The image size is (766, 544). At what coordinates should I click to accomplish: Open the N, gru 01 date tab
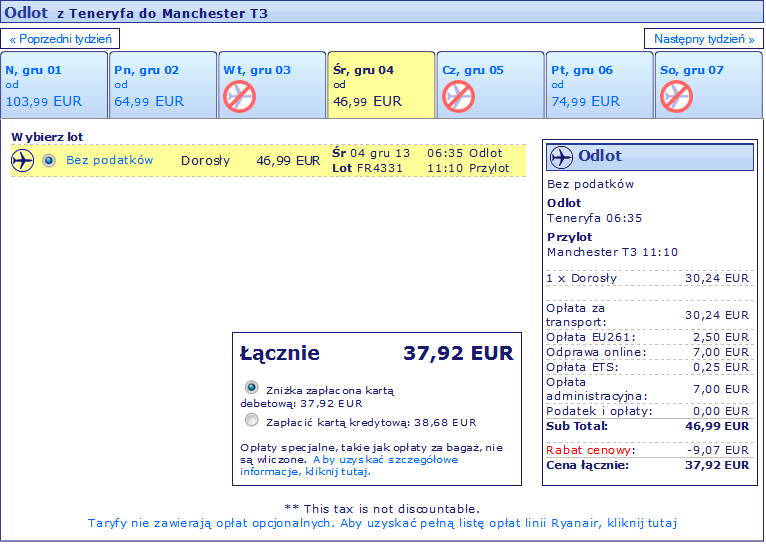tap(54, 85)
